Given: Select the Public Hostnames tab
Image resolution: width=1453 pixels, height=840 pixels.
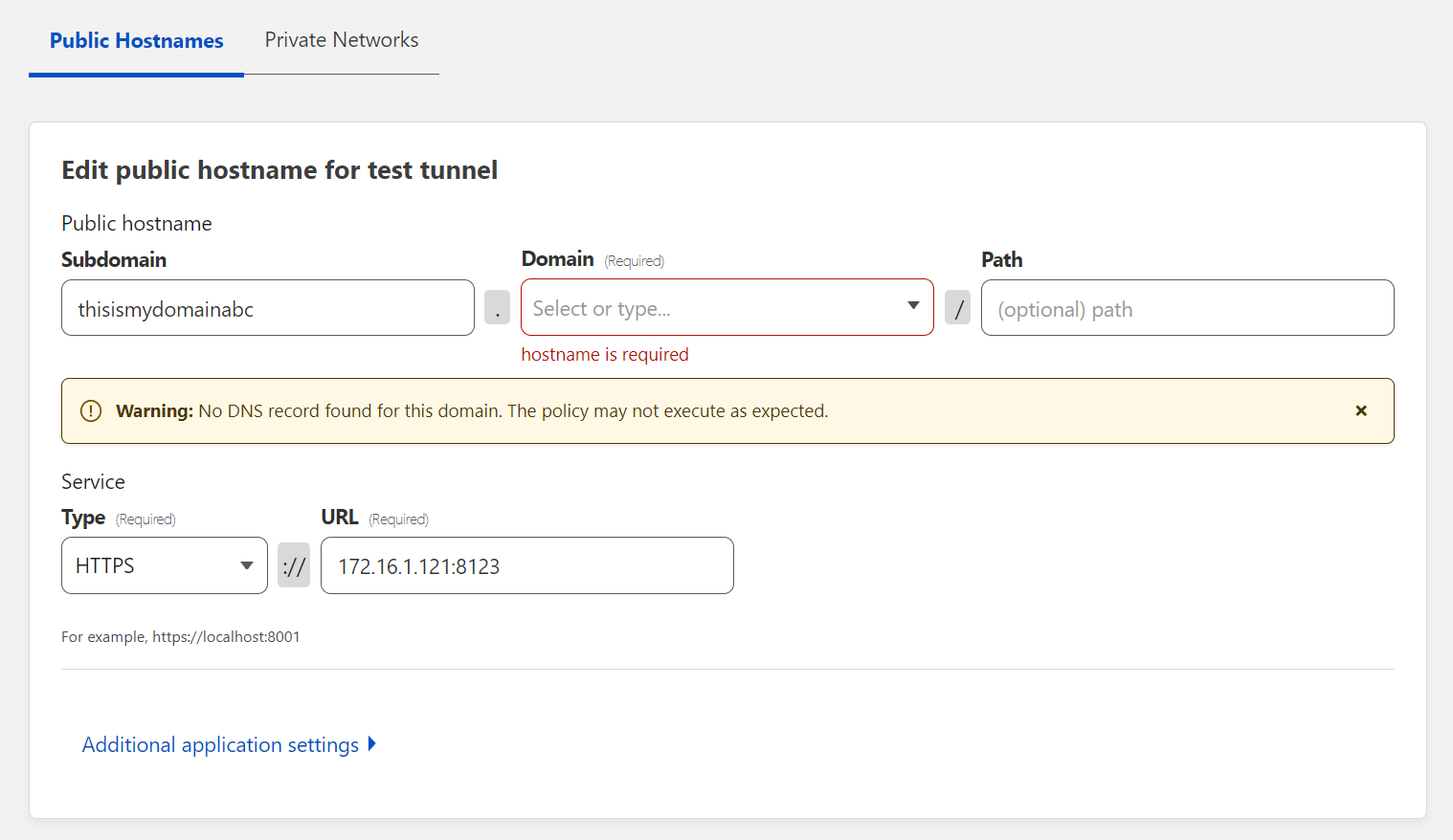Looking at the screenshot, I should point(136,40).
